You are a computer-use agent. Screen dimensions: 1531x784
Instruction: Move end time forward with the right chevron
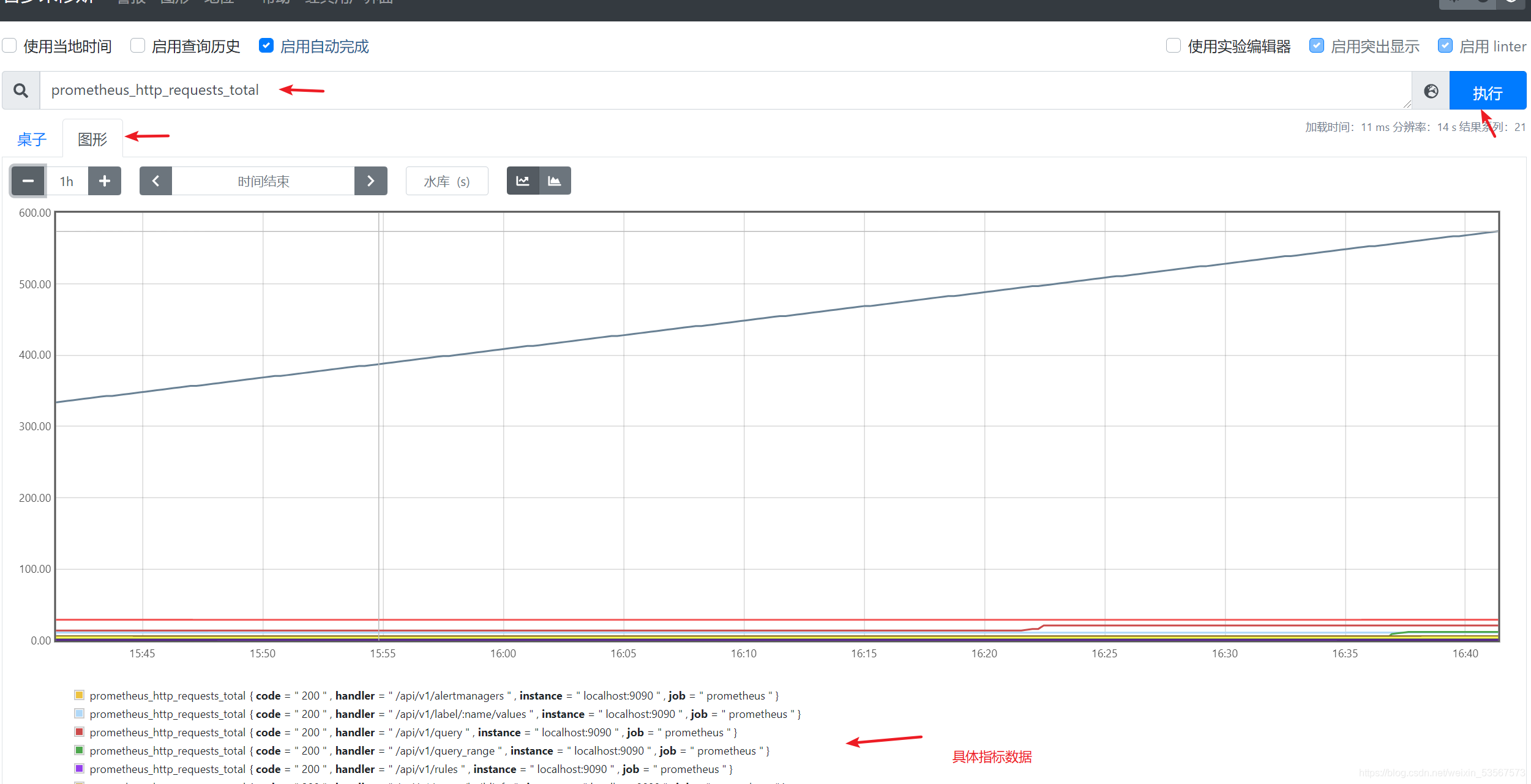pyautogui.click(x=371, y=181)
